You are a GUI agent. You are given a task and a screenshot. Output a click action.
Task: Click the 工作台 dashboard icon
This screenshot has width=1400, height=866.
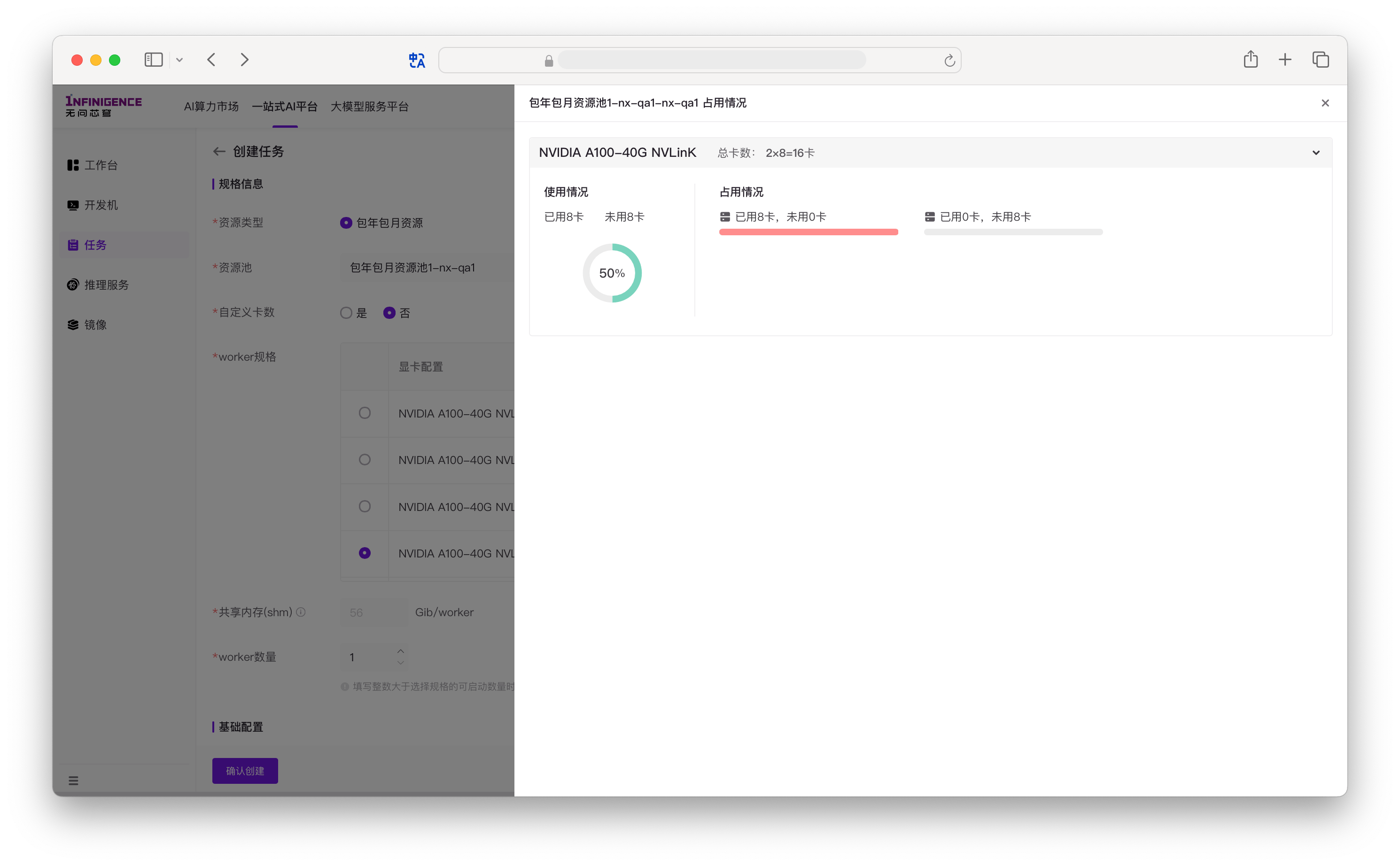click(73, 165)
